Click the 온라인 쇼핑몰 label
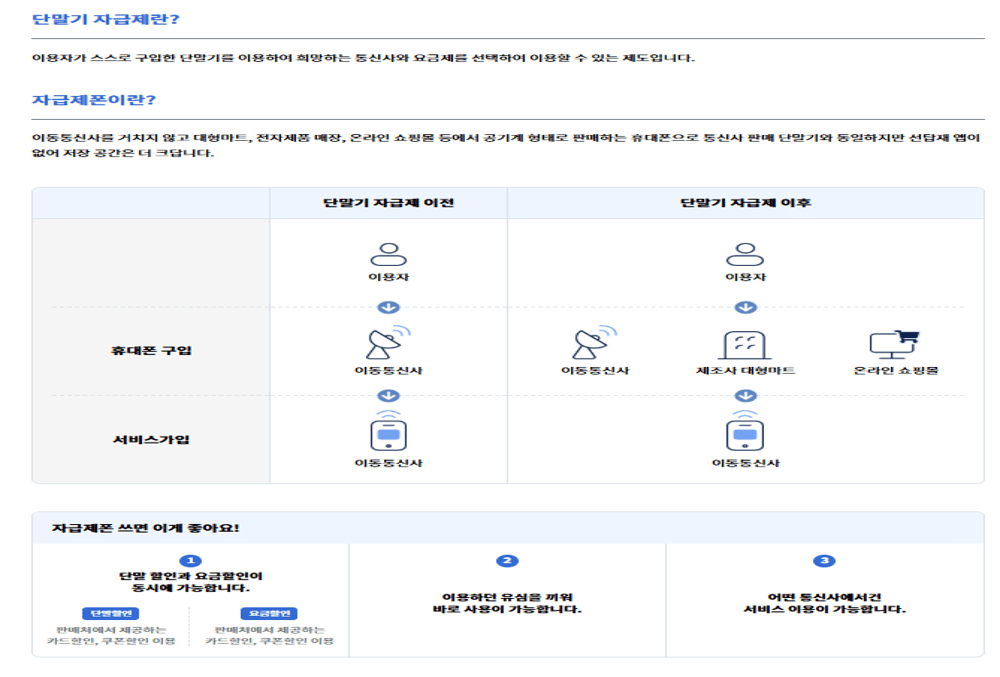1000x677 pixels. pyautogui.click(x=896, y=370)
